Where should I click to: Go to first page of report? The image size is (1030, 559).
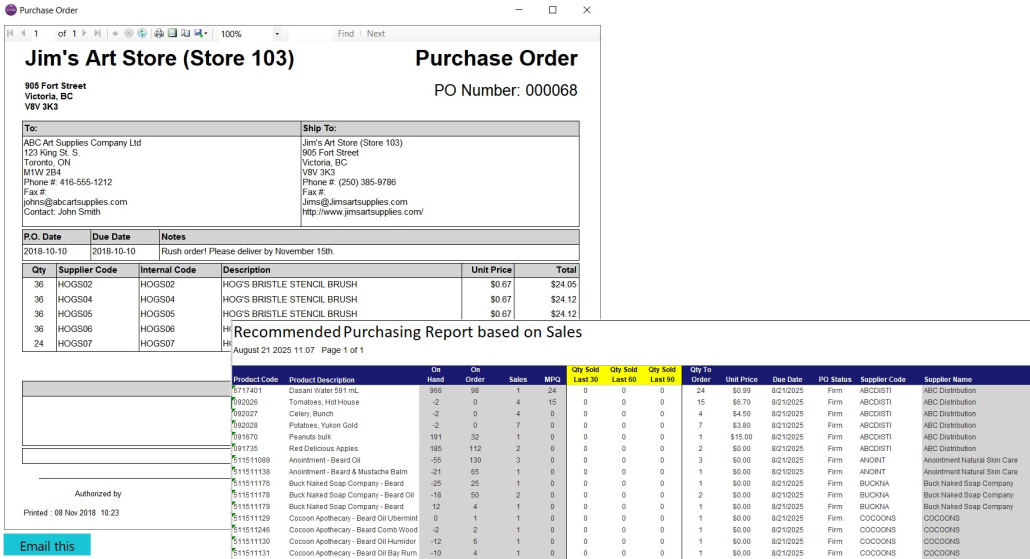tap(10, 34)
